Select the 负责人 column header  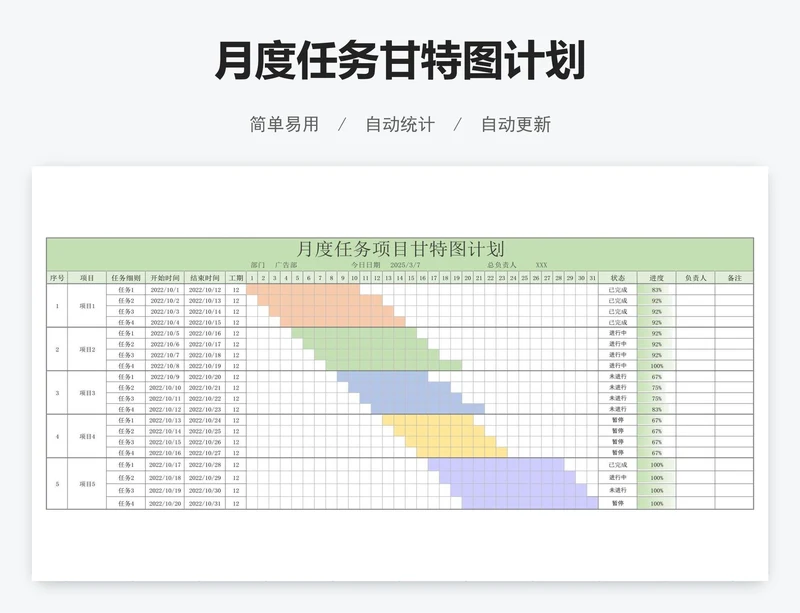pos(695,278)
